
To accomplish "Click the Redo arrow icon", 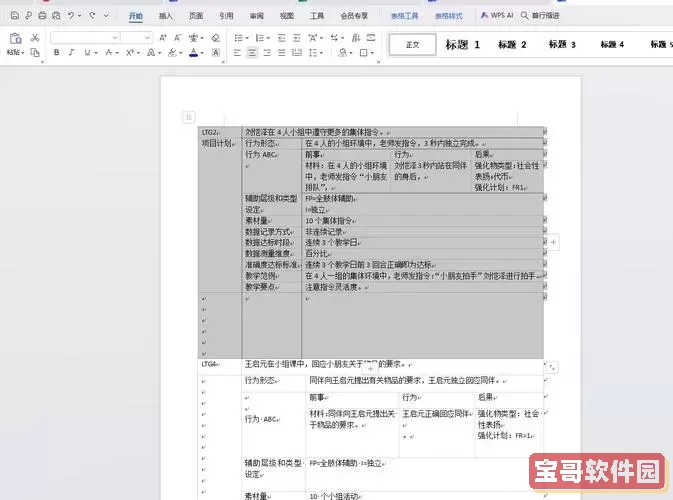I will coord(92,15).
